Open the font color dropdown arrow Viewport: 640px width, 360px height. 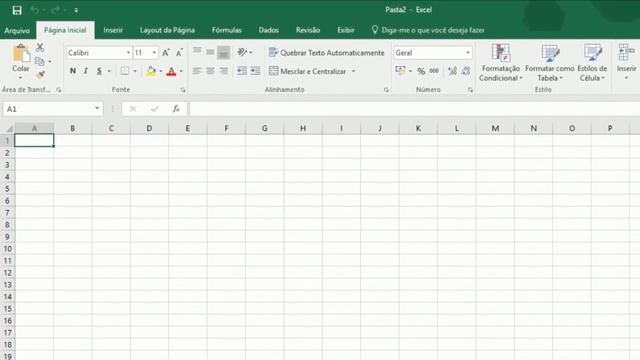pyautogui.click(x=181, y=71)
